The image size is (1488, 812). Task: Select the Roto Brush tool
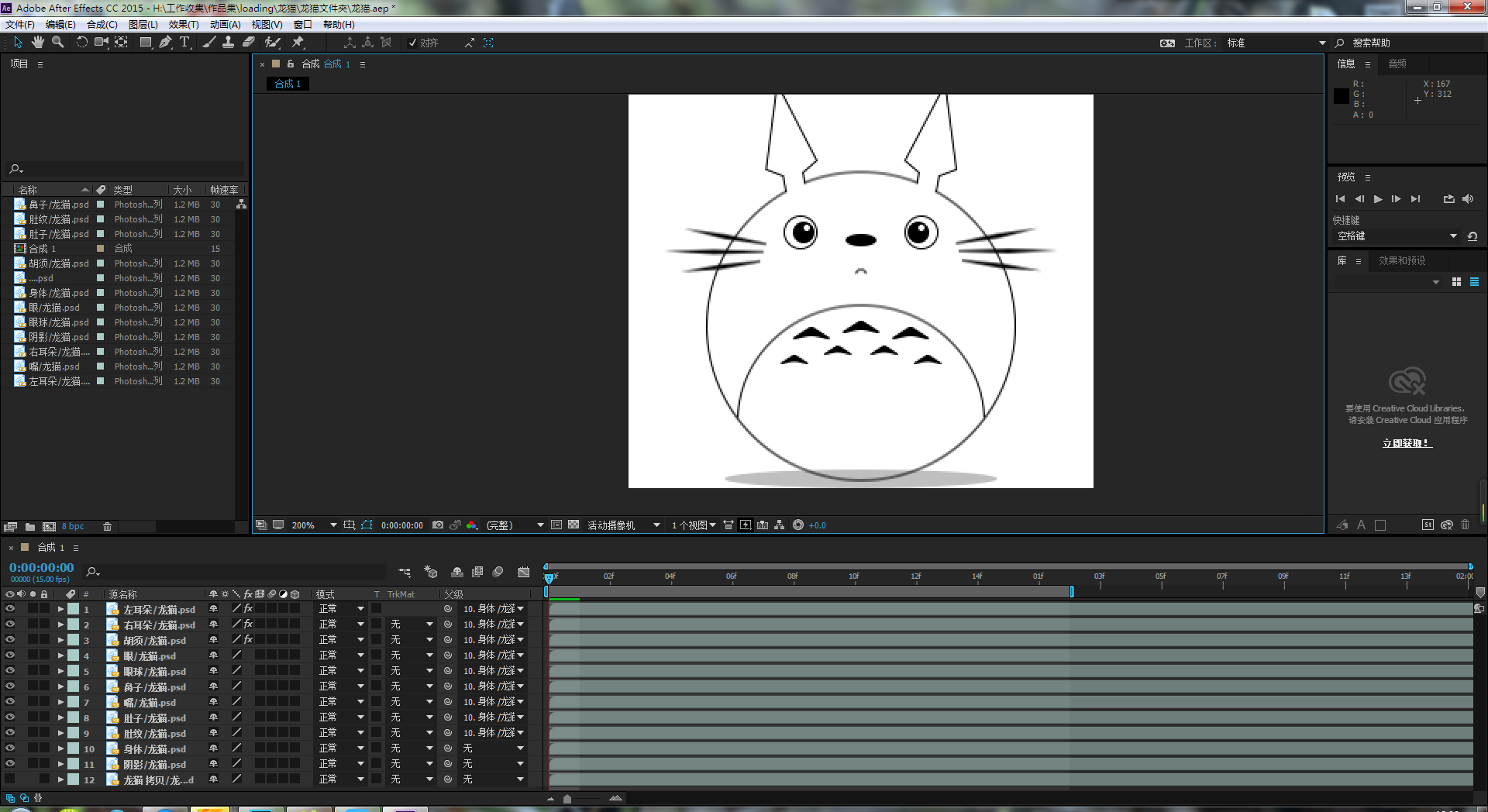pyautogui.click(x=273, y=43)
